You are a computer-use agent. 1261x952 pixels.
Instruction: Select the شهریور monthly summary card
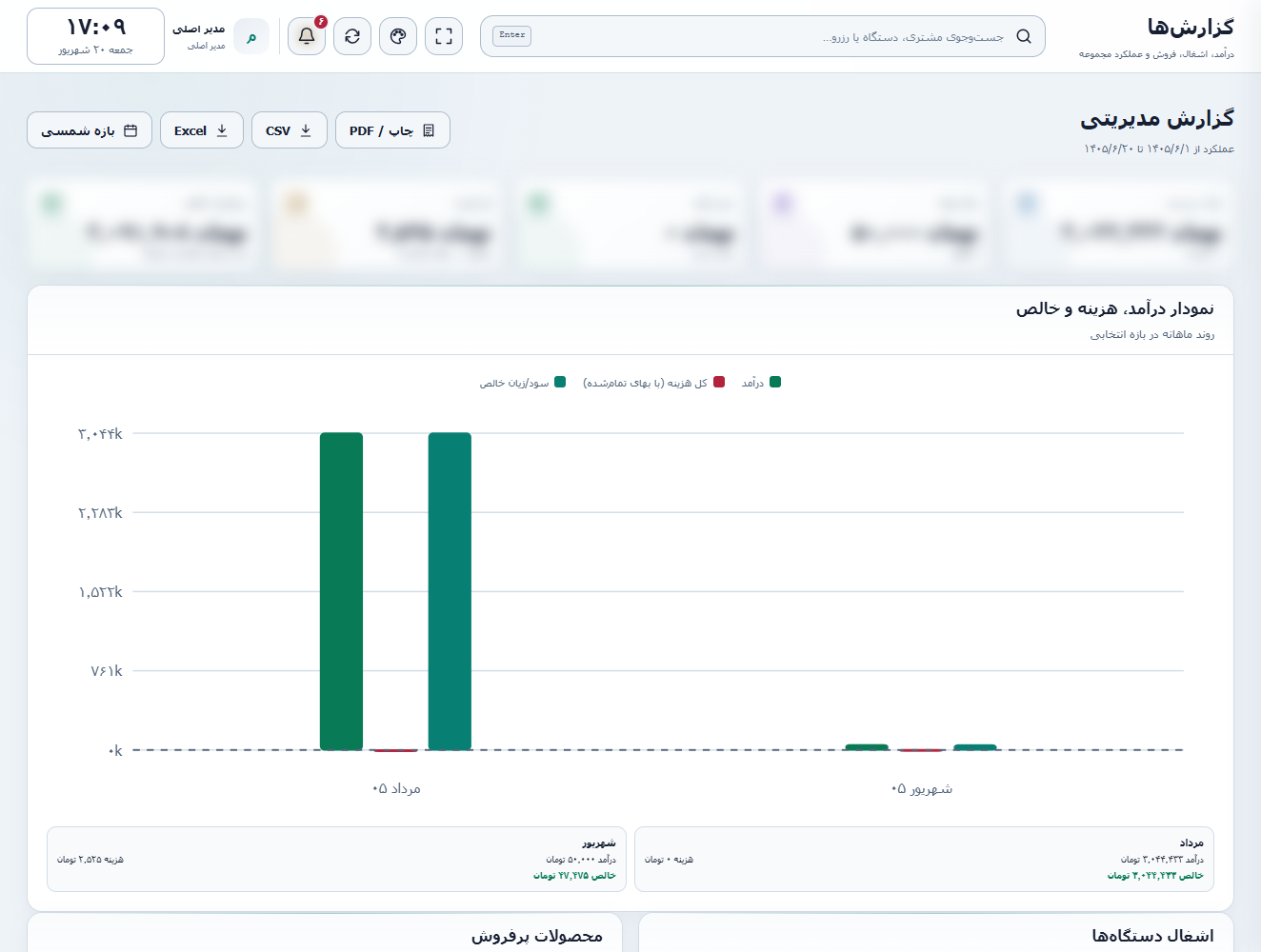pos(336,859)
